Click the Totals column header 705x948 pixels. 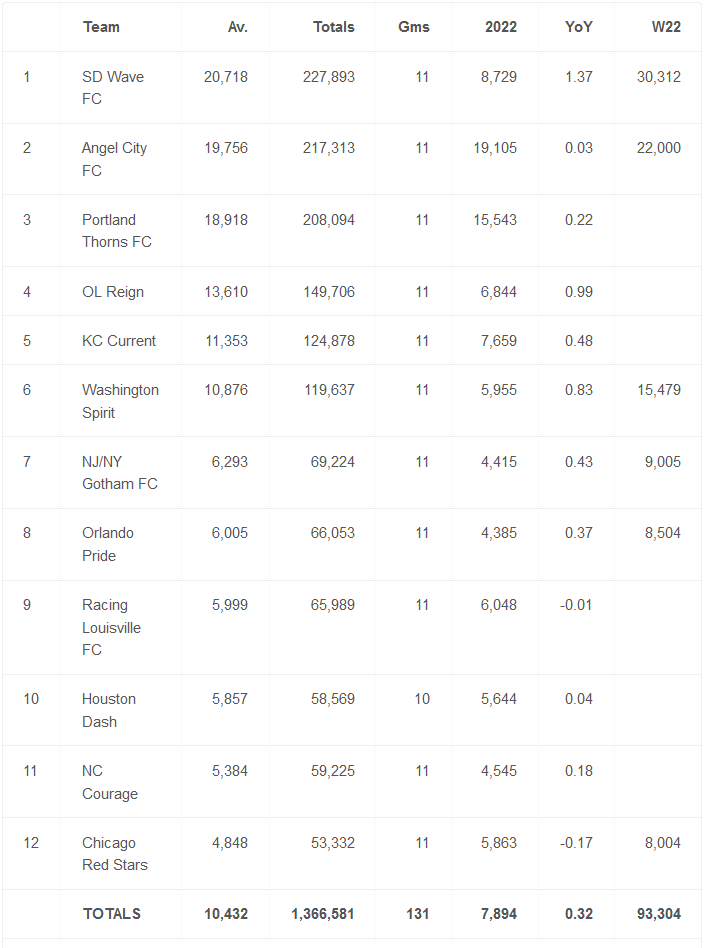tap(333, 27)
